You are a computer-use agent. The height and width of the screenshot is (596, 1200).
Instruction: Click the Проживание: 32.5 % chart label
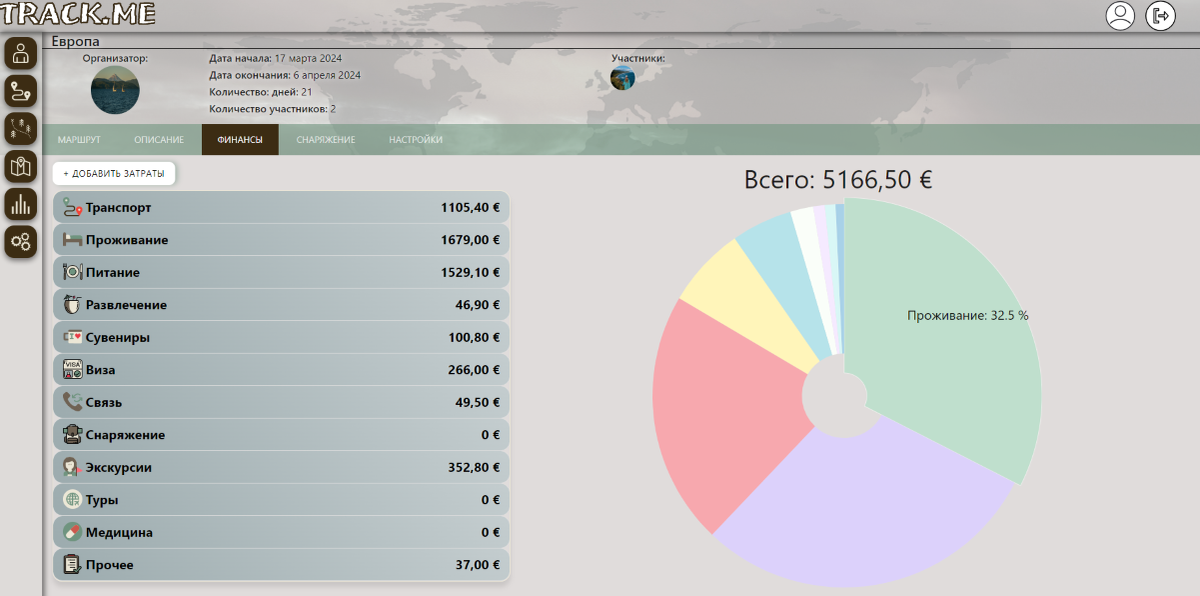pos(967,315)
